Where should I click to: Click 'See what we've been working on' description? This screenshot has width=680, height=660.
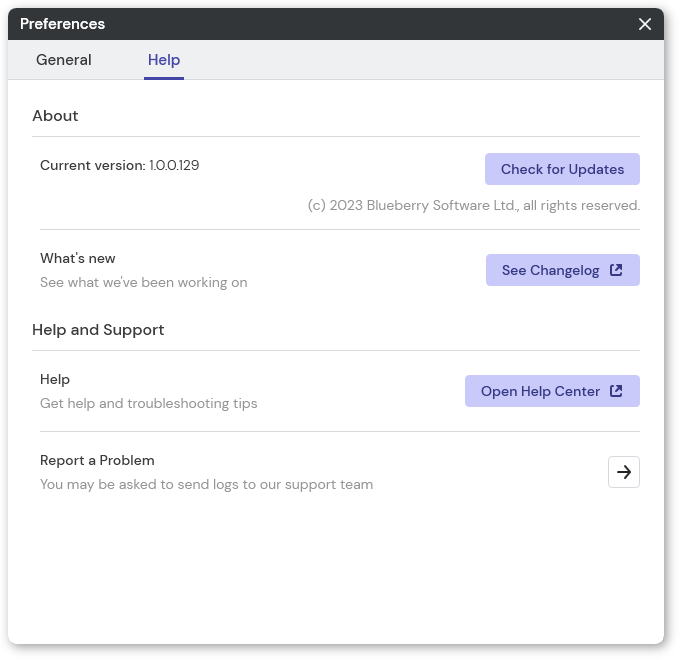coord(144,282)
